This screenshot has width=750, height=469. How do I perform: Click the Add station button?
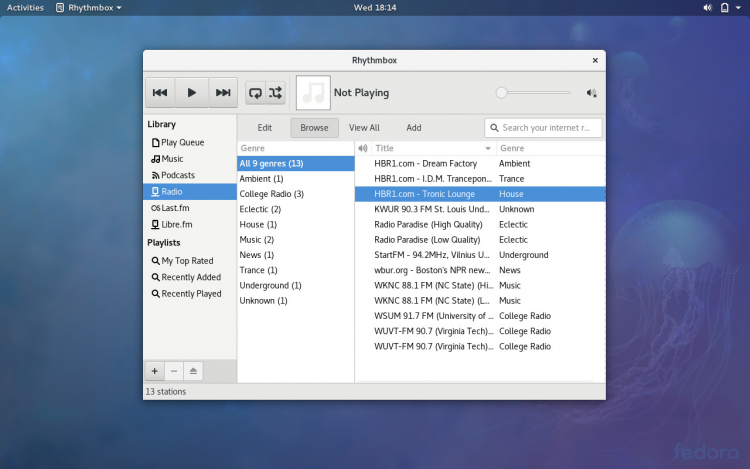tap(413, 128)
